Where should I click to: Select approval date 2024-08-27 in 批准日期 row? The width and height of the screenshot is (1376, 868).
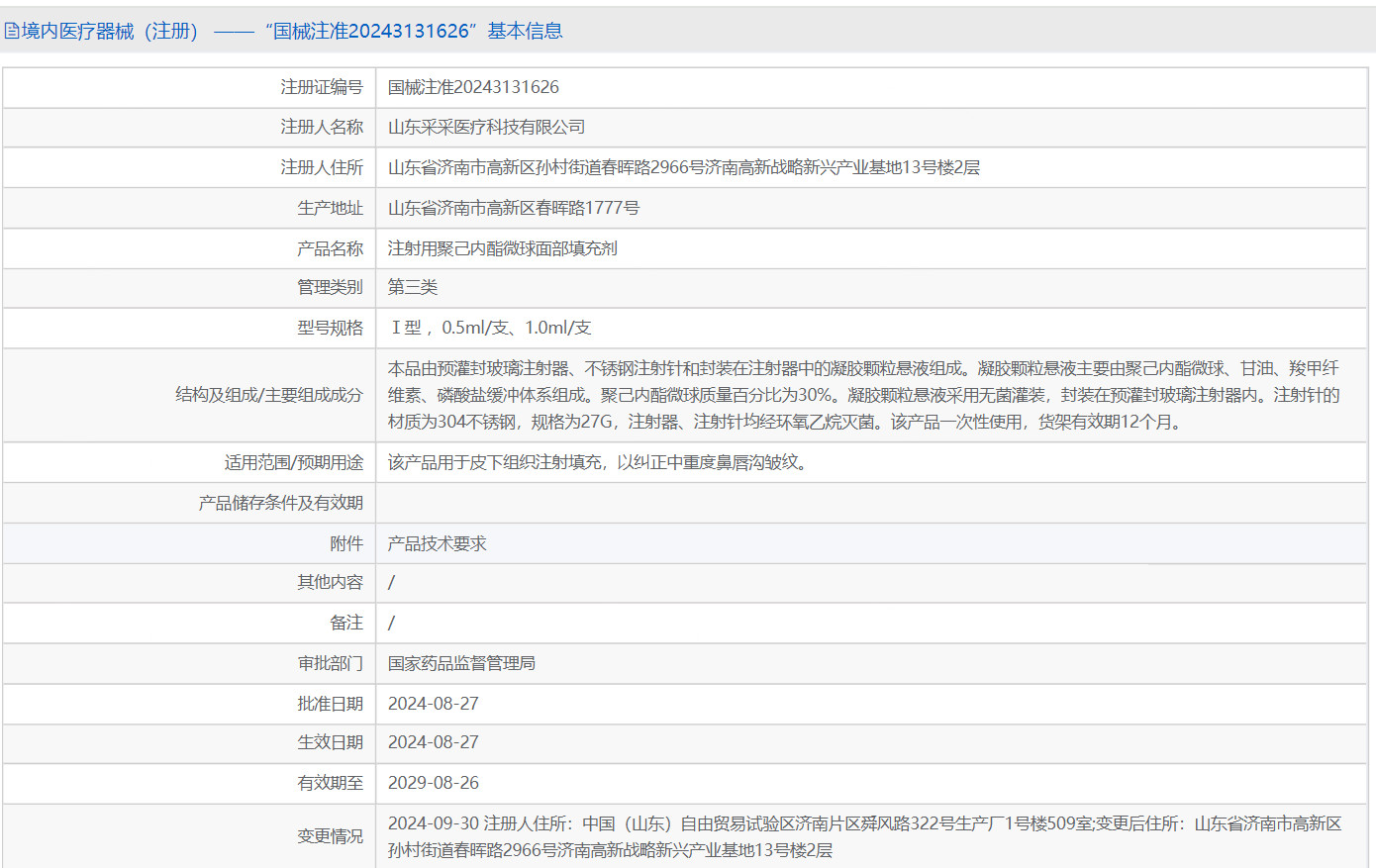(434, 704)
